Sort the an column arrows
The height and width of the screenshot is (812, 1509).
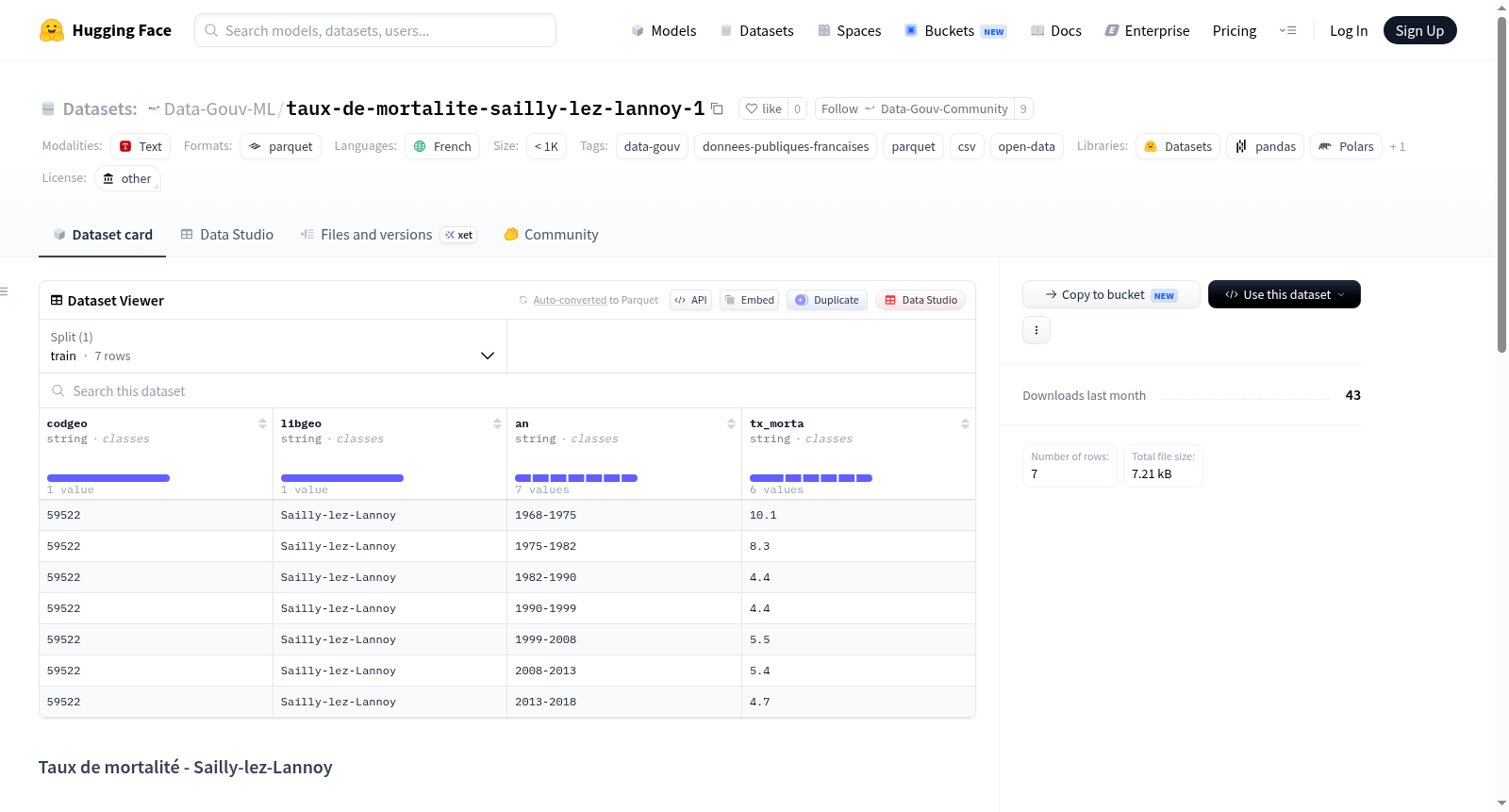tap(731, 423)
